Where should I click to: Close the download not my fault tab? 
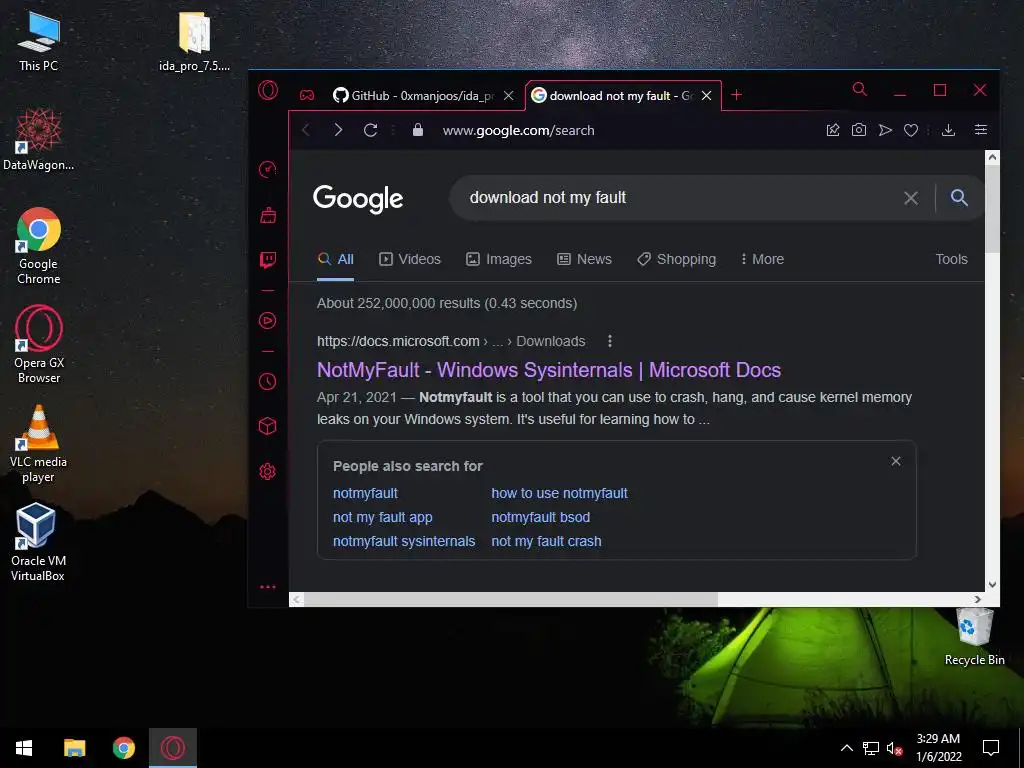pos(706,95)
